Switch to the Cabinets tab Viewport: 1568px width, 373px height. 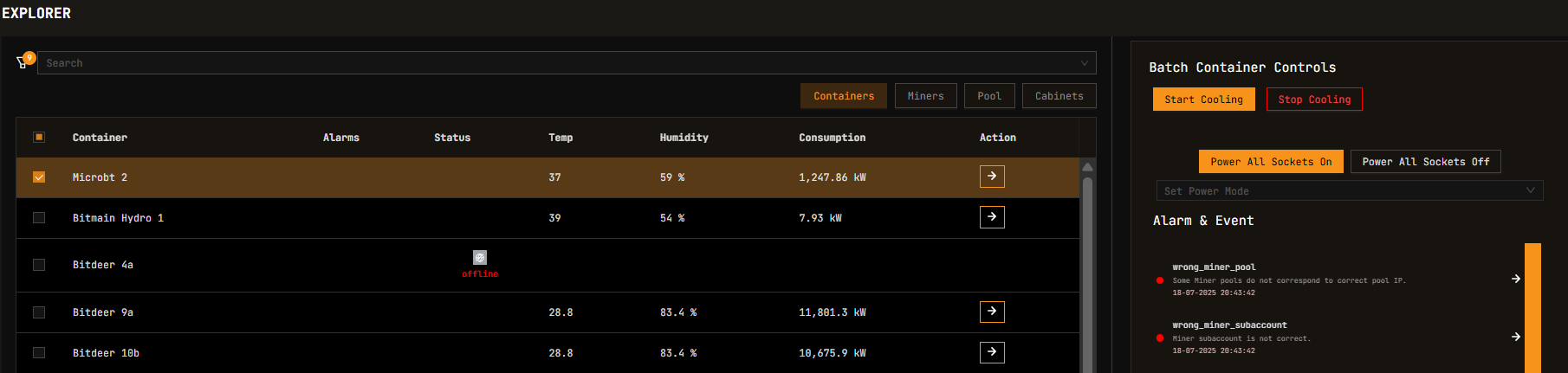click(x=1059, y=96)
